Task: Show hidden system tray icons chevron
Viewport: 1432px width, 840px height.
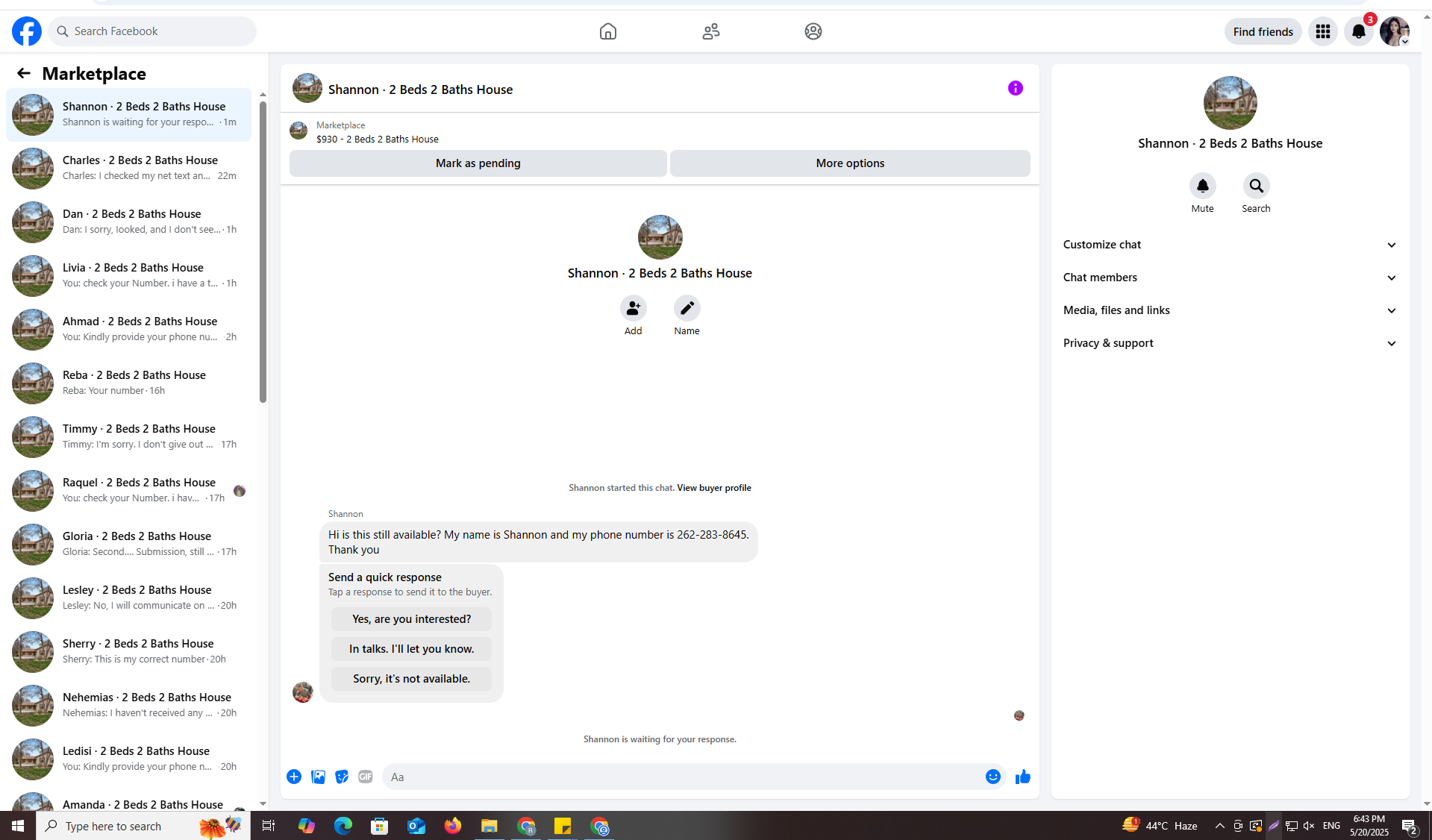Action: 1220,826
